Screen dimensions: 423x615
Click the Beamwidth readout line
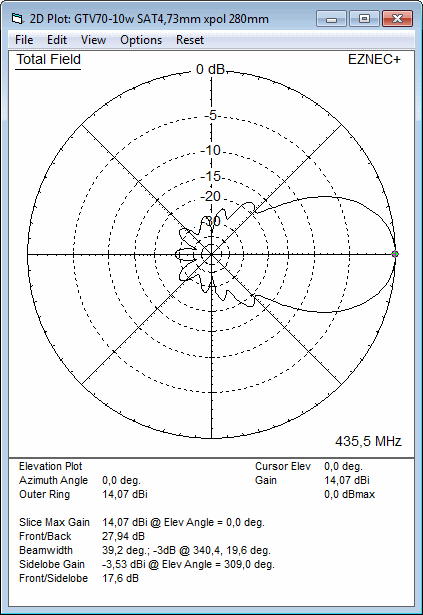[x=145, y=550]
